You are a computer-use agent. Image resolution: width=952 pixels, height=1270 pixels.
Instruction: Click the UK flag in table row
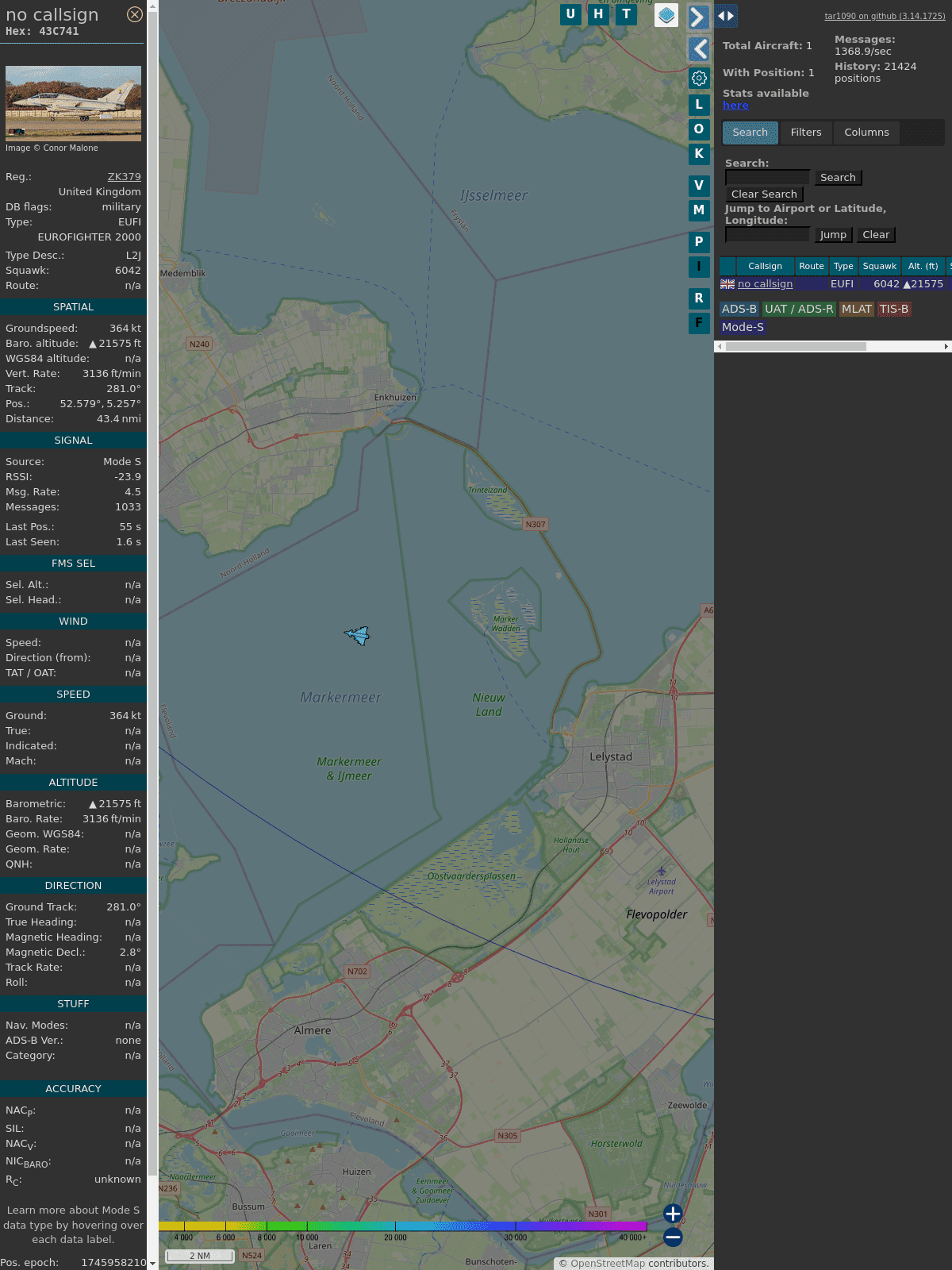[727, 284]
